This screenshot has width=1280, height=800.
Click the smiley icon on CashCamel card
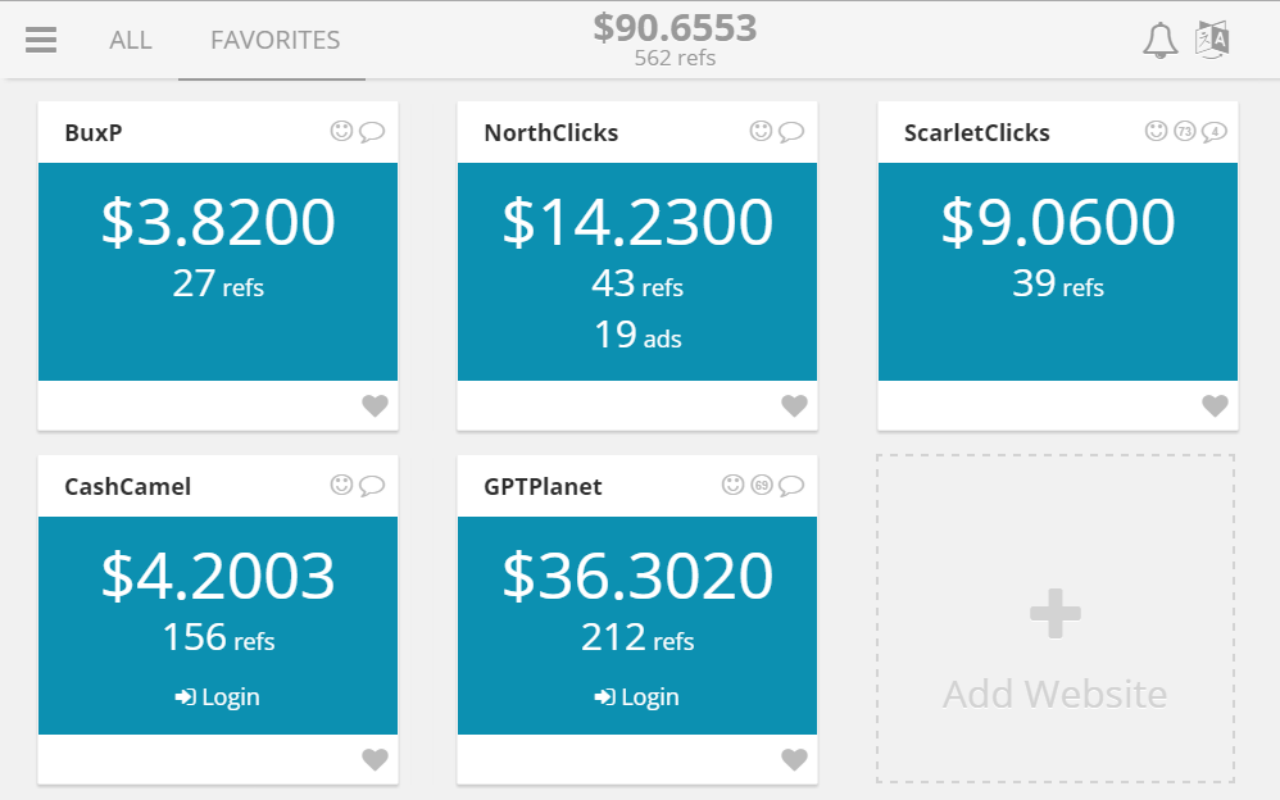342,485
